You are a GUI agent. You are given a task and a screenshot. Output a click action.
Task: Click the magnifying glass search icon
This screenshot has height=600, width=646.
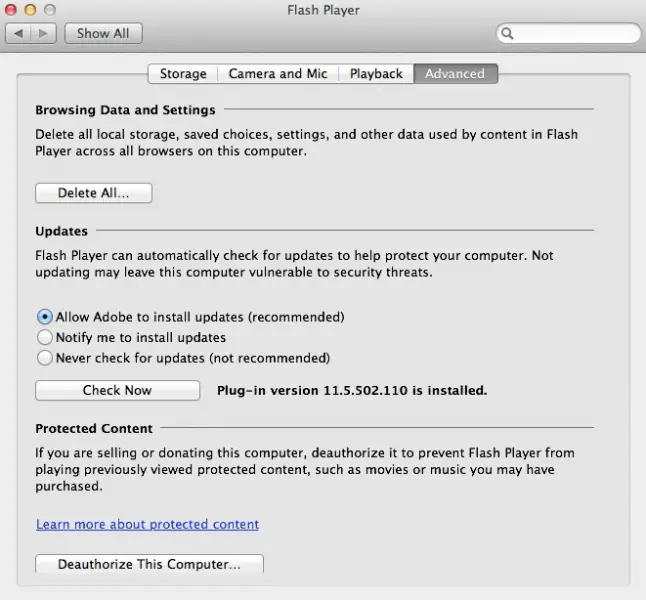(508, 33)
